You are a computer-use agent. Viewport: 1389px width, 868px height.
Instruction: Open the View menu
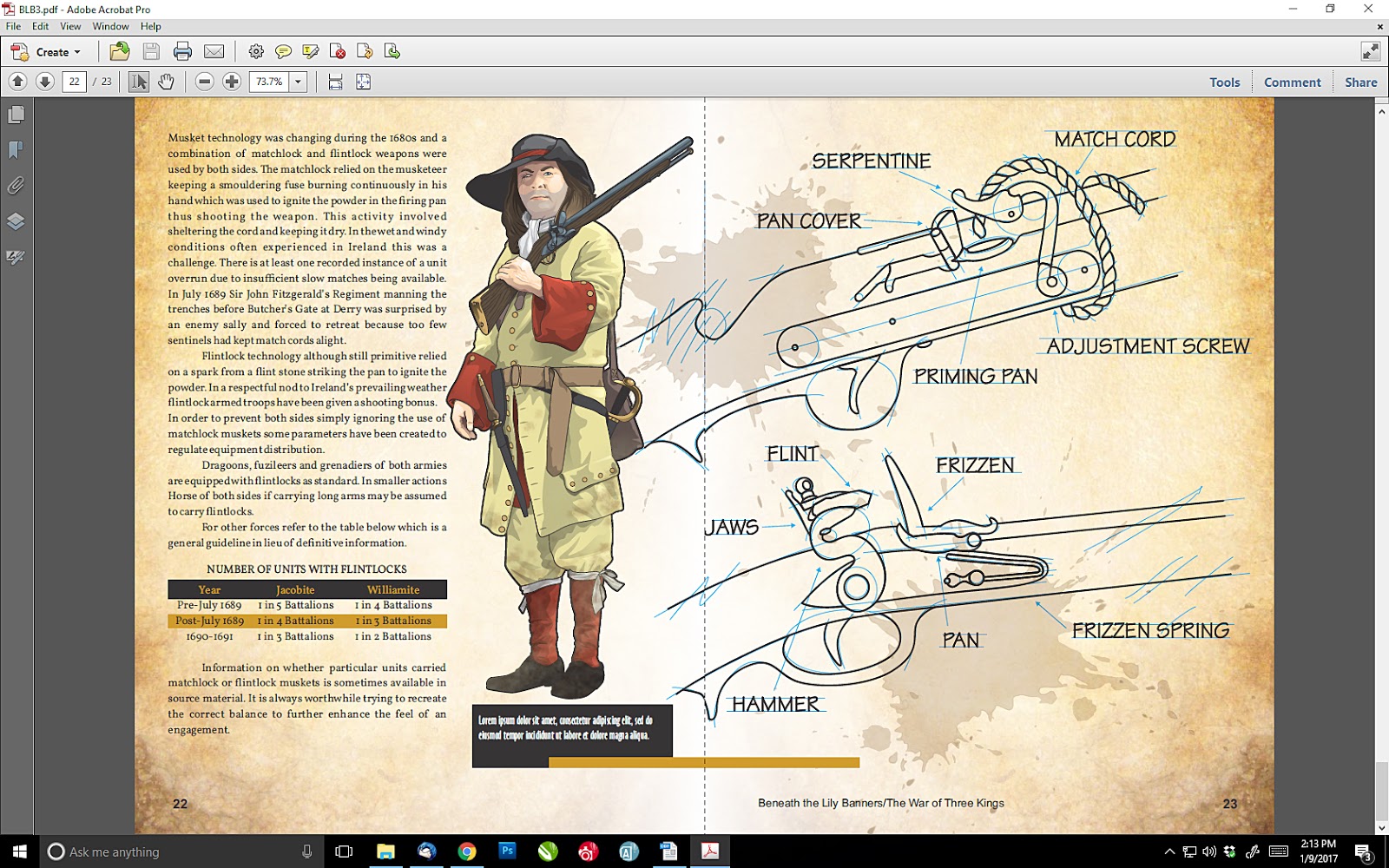(70, 26)
